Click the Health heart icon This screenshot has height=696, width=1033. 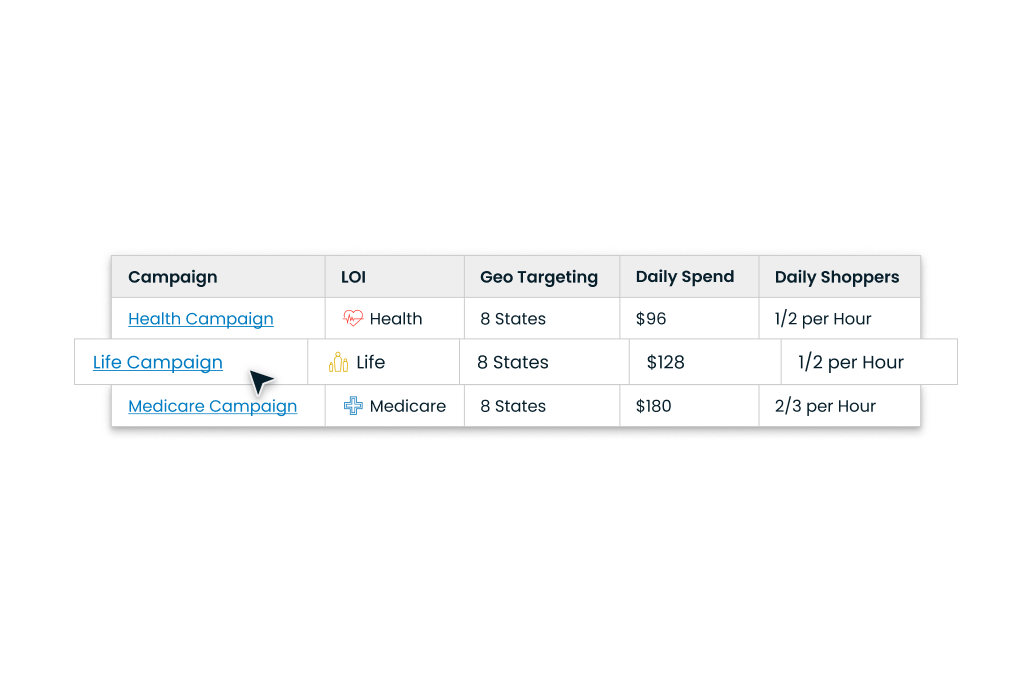353,319
